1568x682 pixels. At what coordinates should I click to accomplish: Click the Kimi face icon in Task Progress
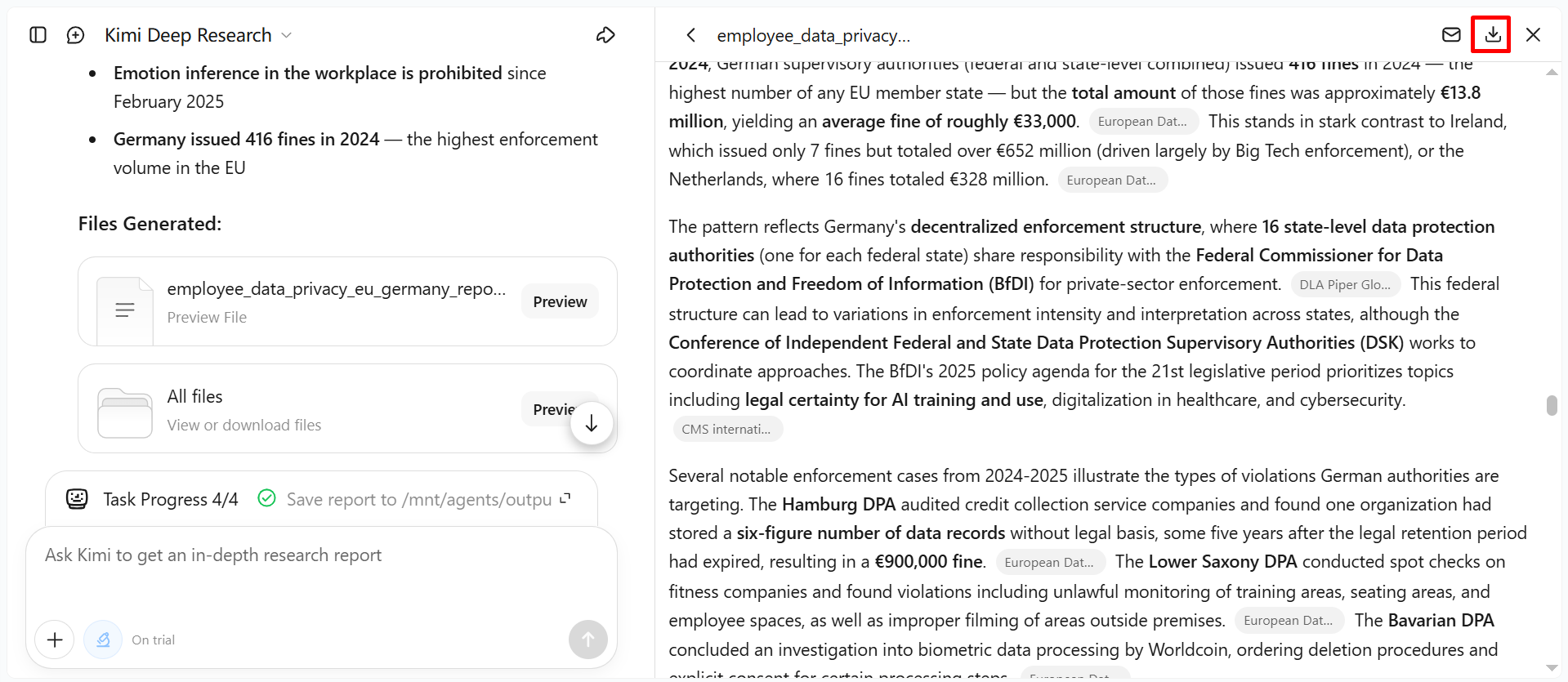point(77,499)
